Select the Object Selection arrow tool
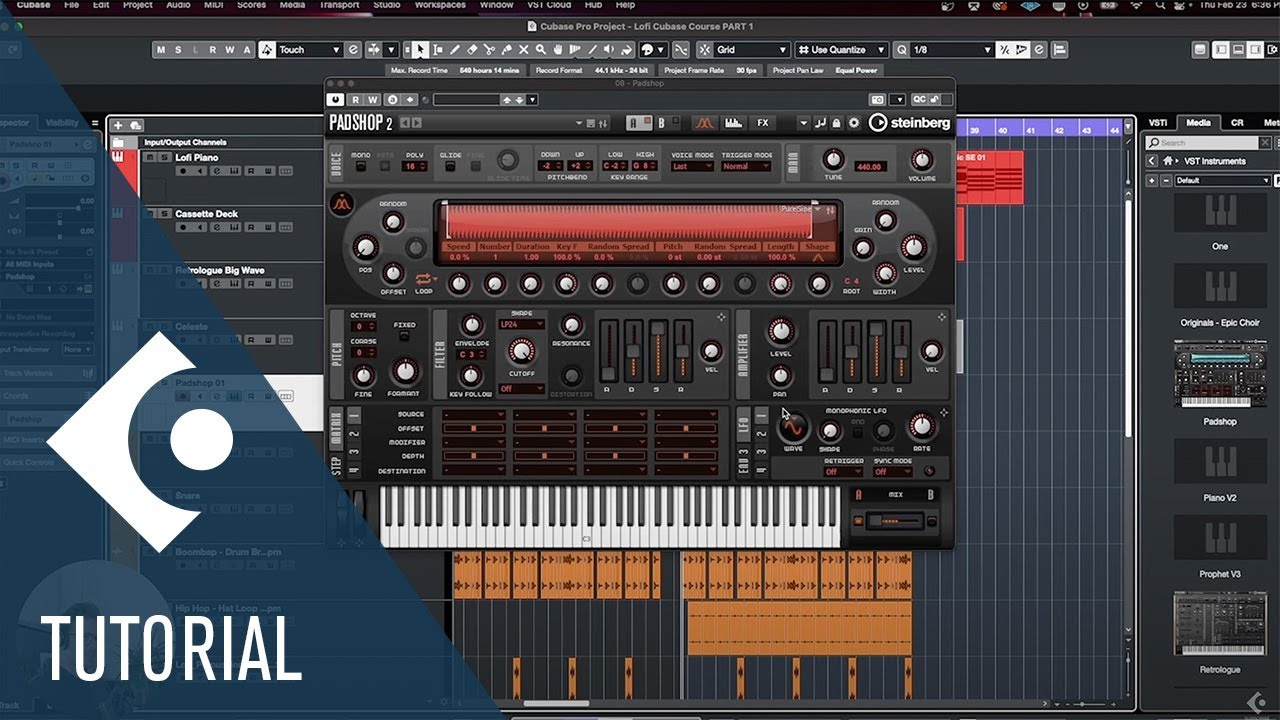The image size is (1280, 720). point(420,49)
